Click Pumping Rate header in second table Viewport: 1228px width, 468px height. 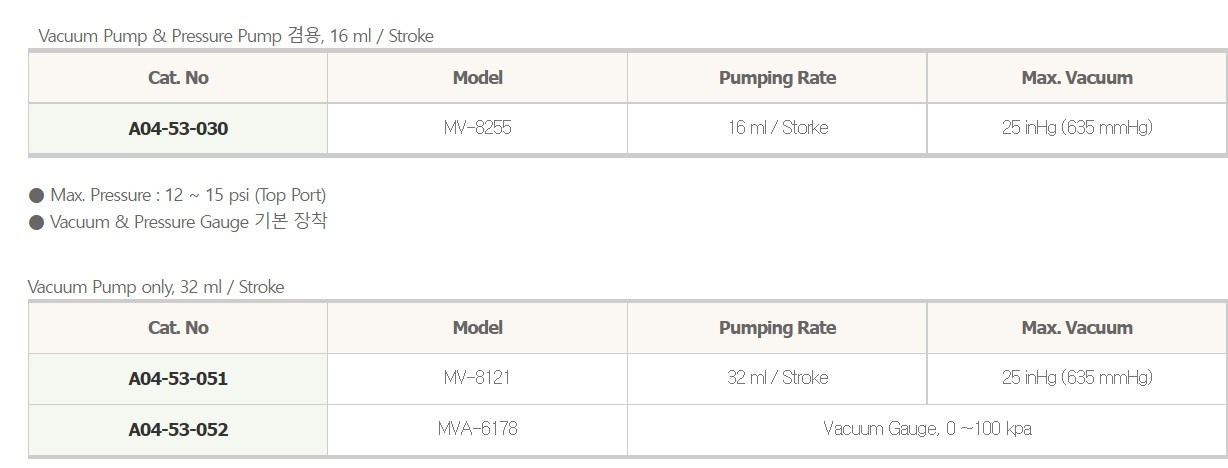point(777,328)
